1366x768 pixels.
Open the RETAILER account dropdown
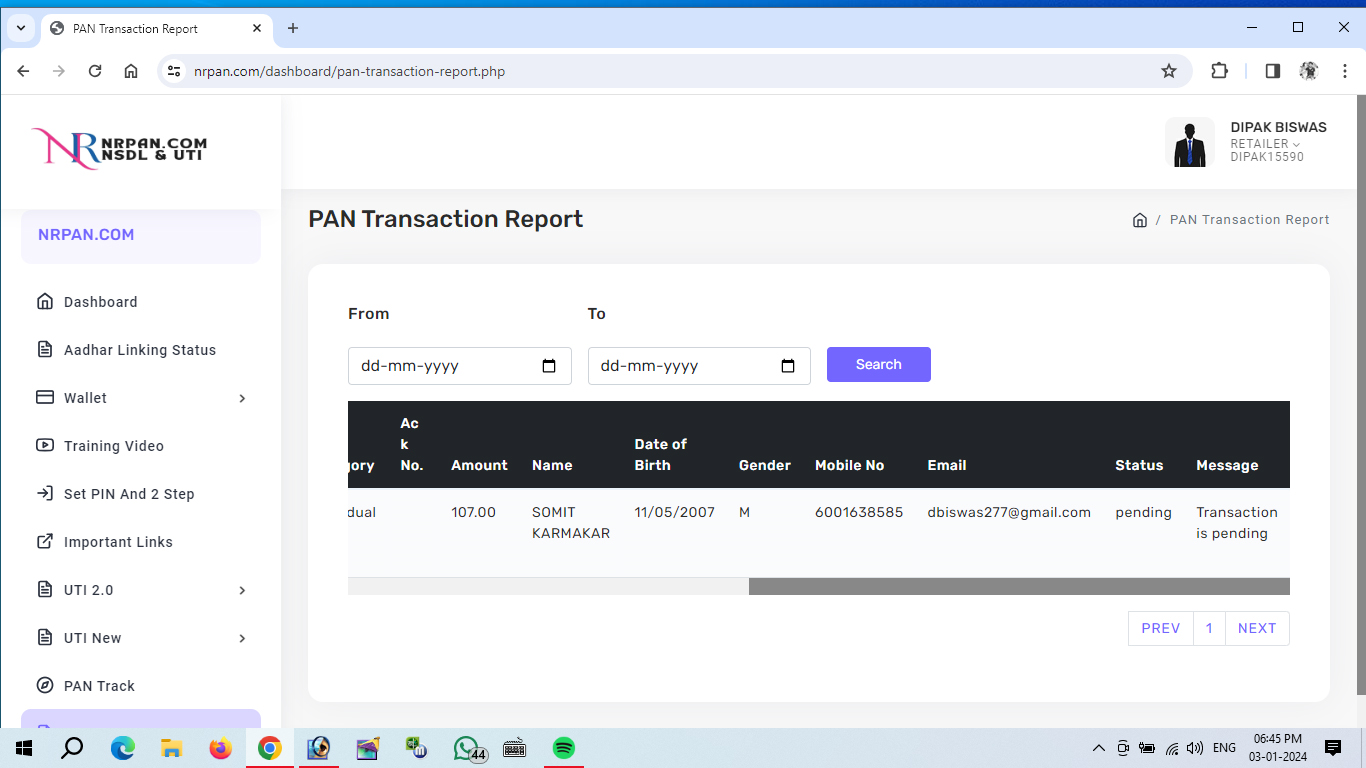click(1265, 144)
